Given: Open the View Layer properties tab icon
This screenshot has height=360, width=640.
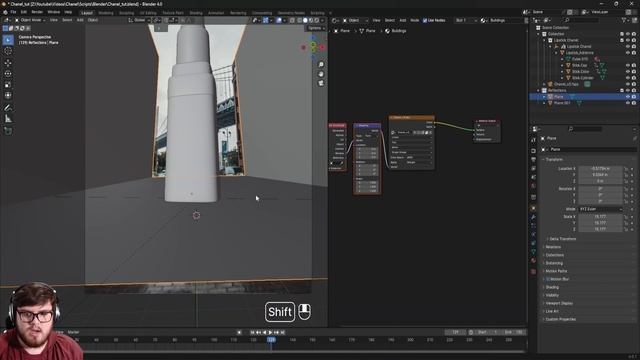Looking at the screenshot, I should pos(533,168).
